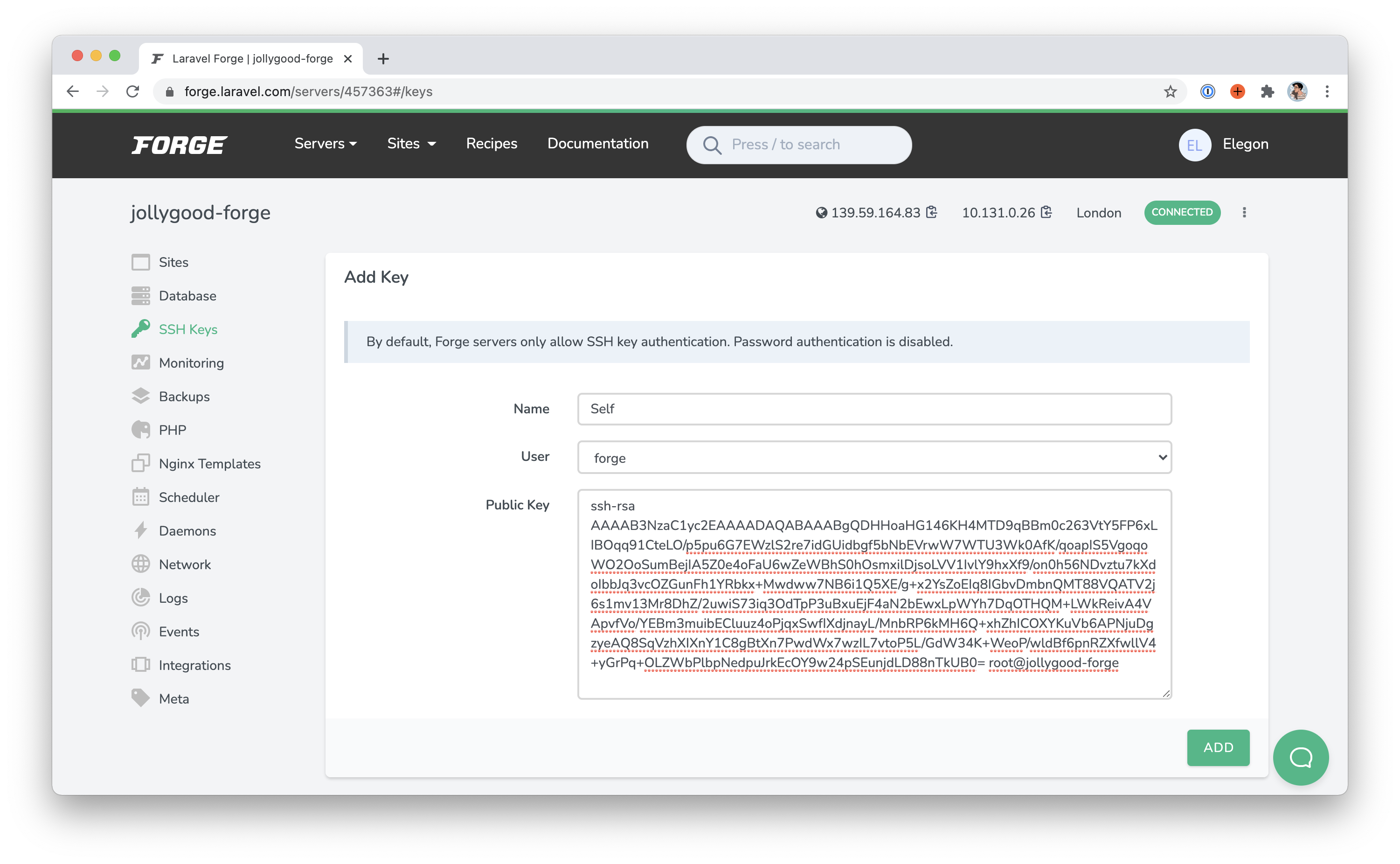This screenshot has width=1400, height=864.
Task: Open Documentation in top navigation
Action: tap(597, 143)
